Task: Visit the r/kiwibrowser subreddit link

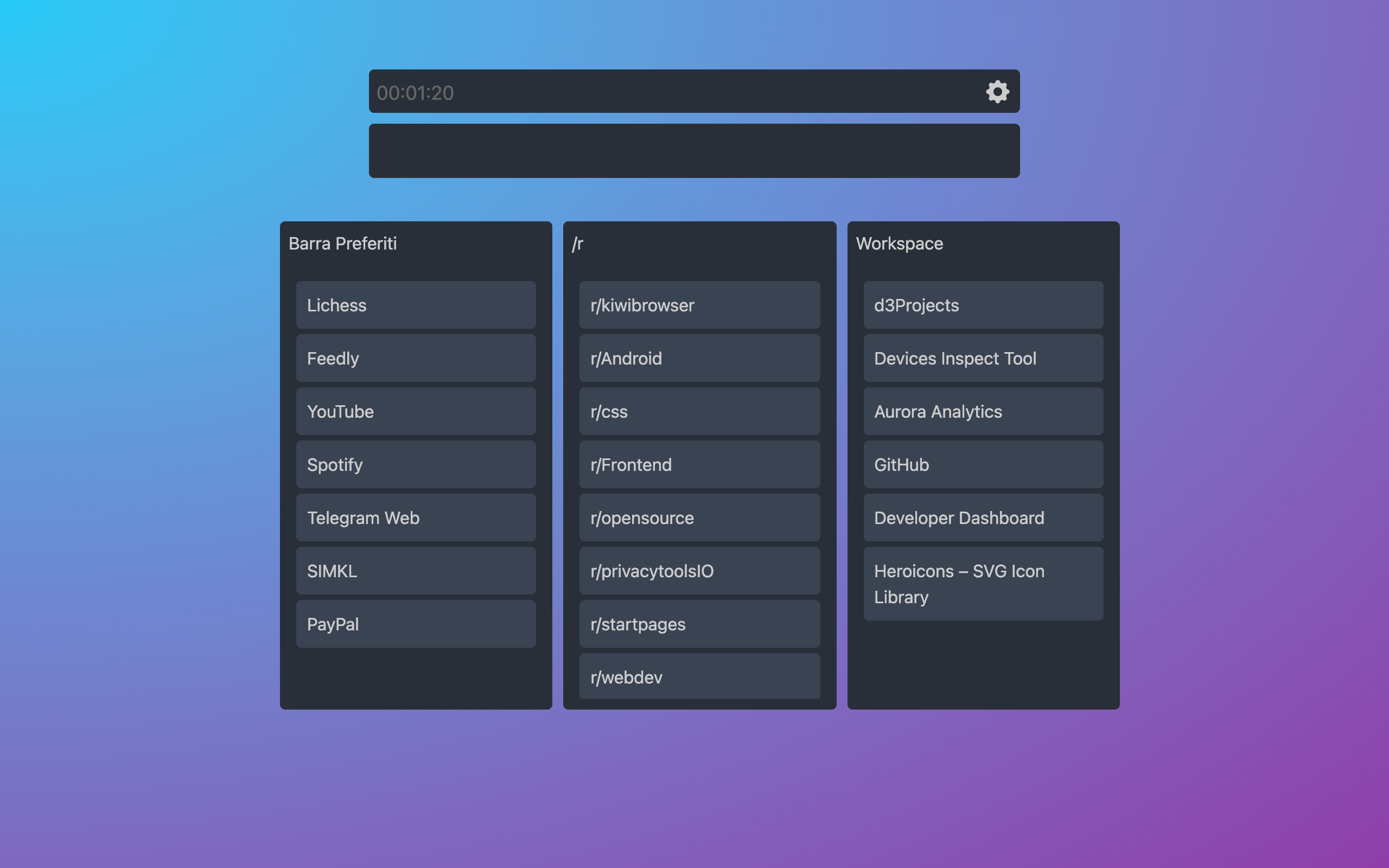Action: (699, 305)
